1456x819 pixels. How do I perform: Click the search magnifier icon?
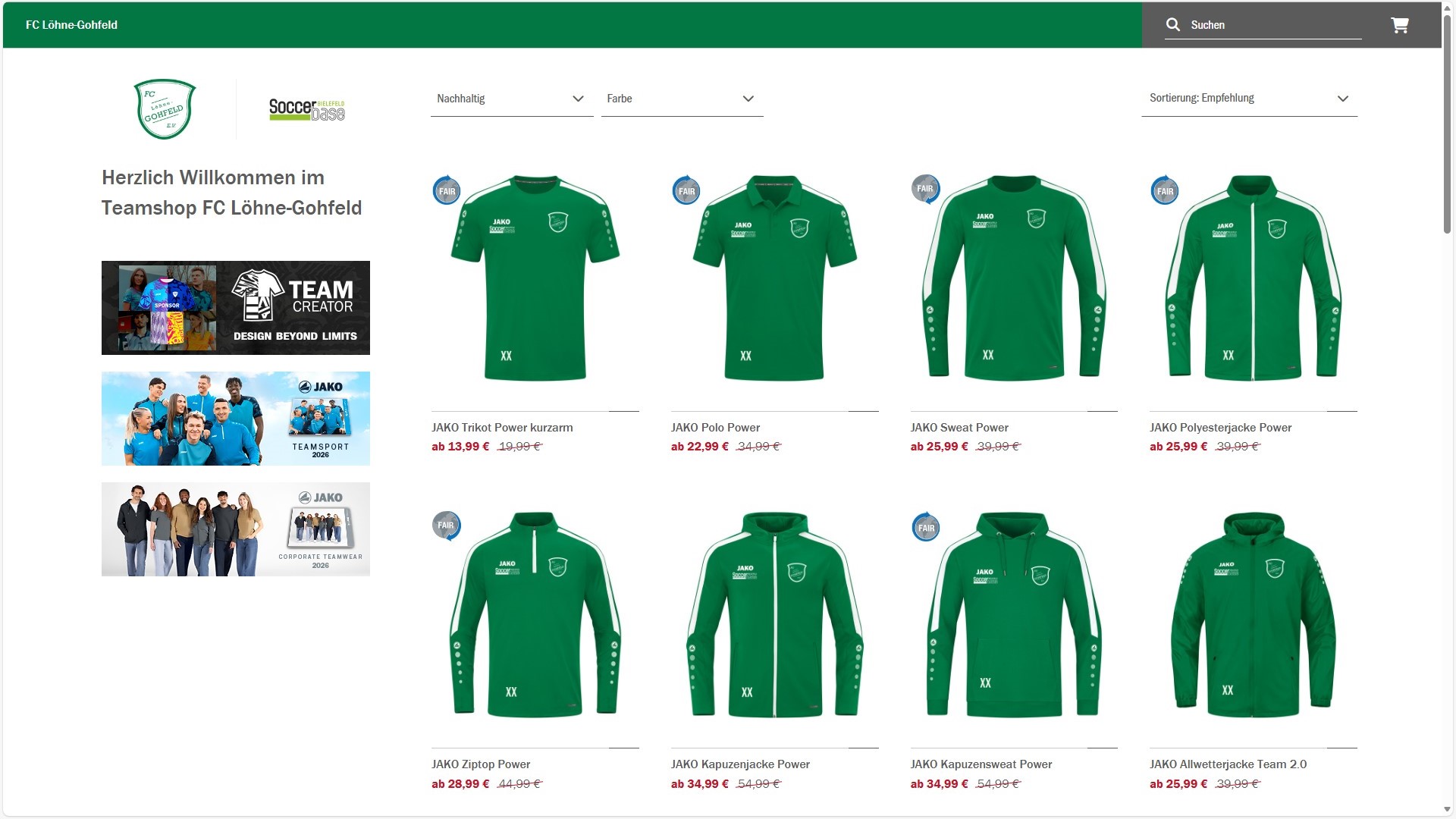coord(1172,25)
